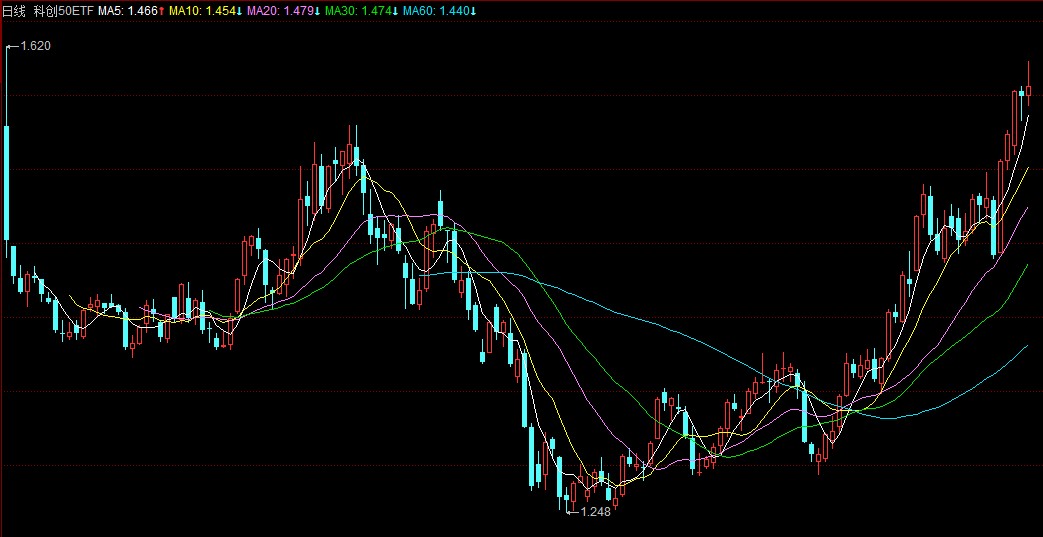Click the 1.620 highest price marker
Image resolution: width=1043 pixels, height=537 pixels.
point(36,46)
